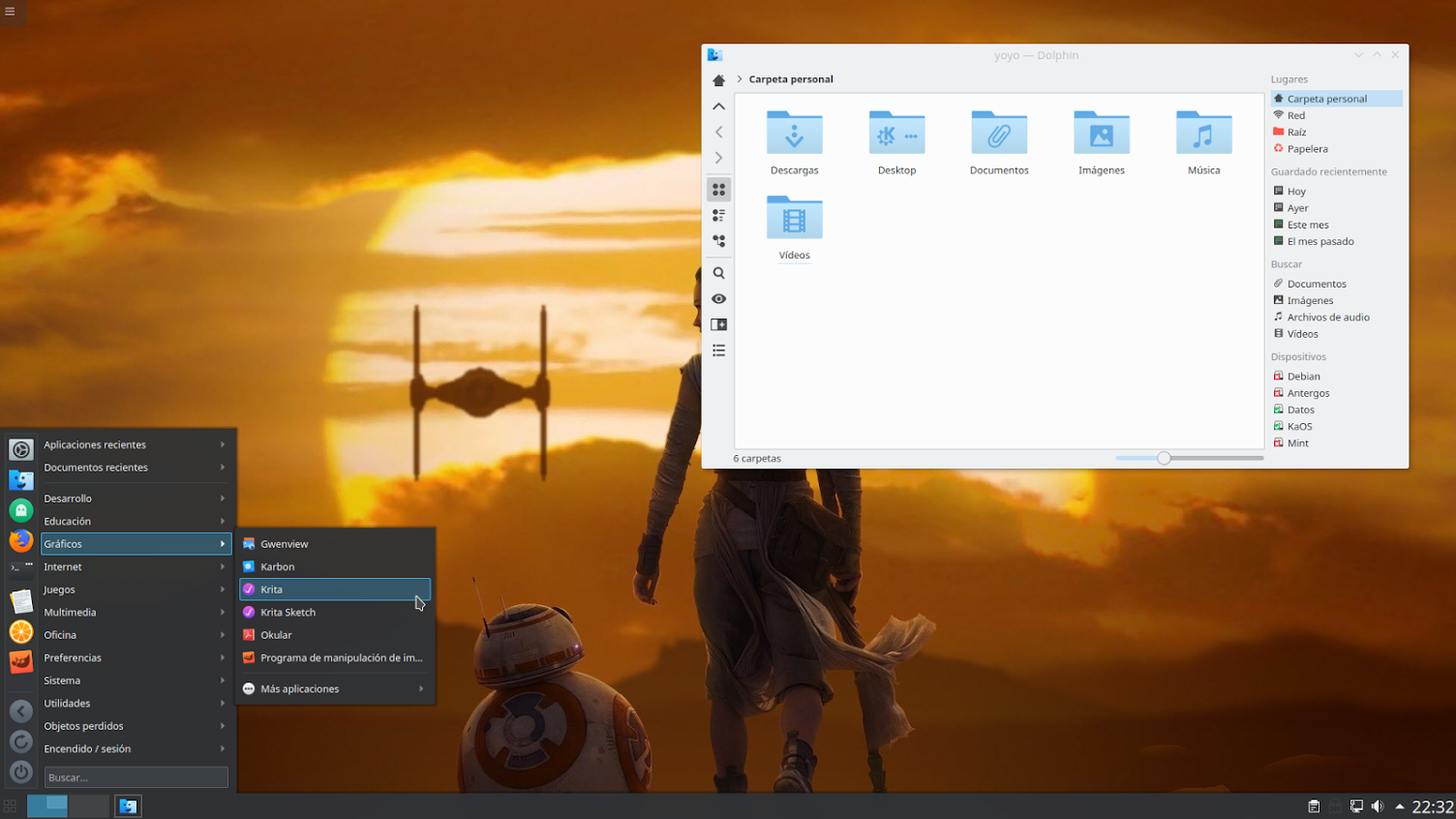Select the Dolphin file manager favorite icon
The image size is (1456, 819).
(20, 480)
